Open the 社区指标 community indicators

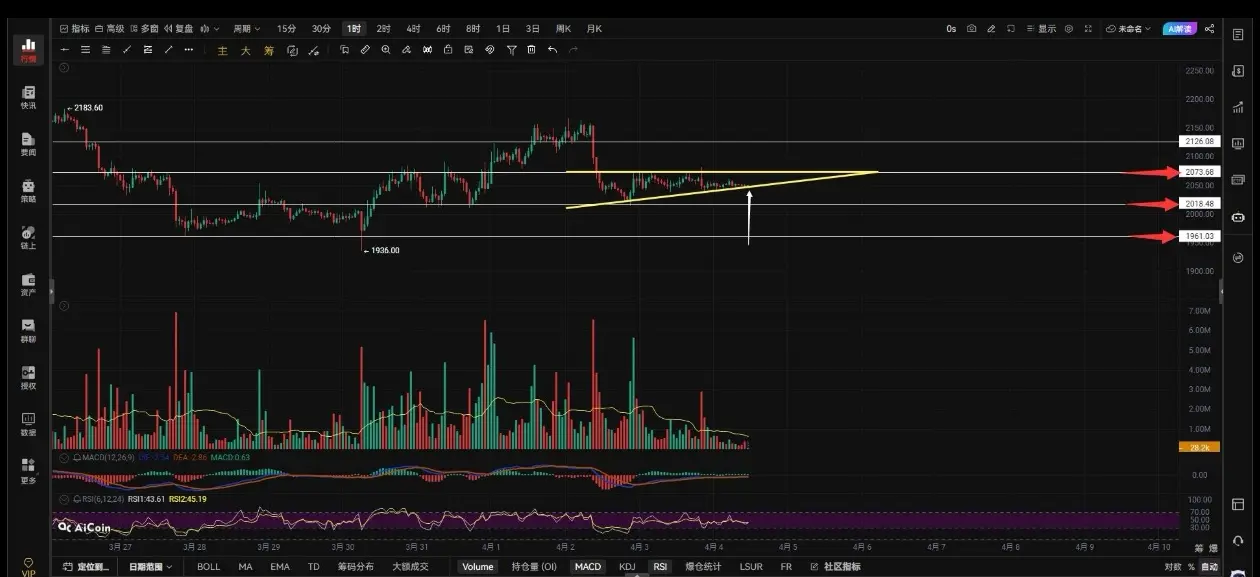tap(835, 566)
